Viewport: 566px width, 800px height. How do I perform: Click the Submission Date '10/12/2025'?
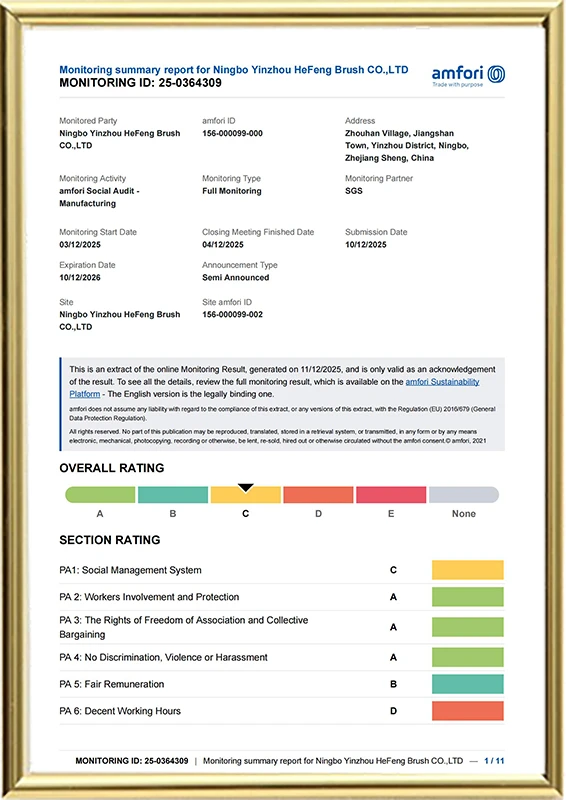pos(365,244)
